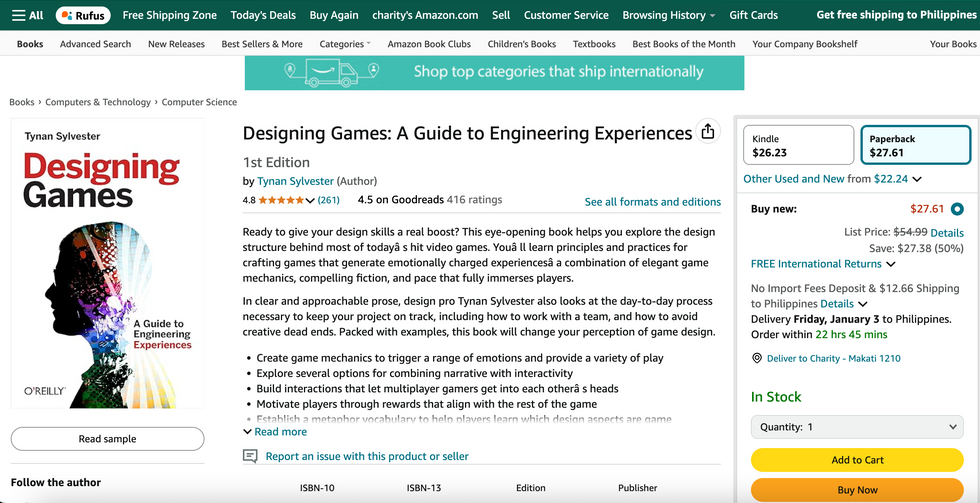The image size is (980, 503).
Task: Click the report issue speech bubble icon
Action: 250,456
